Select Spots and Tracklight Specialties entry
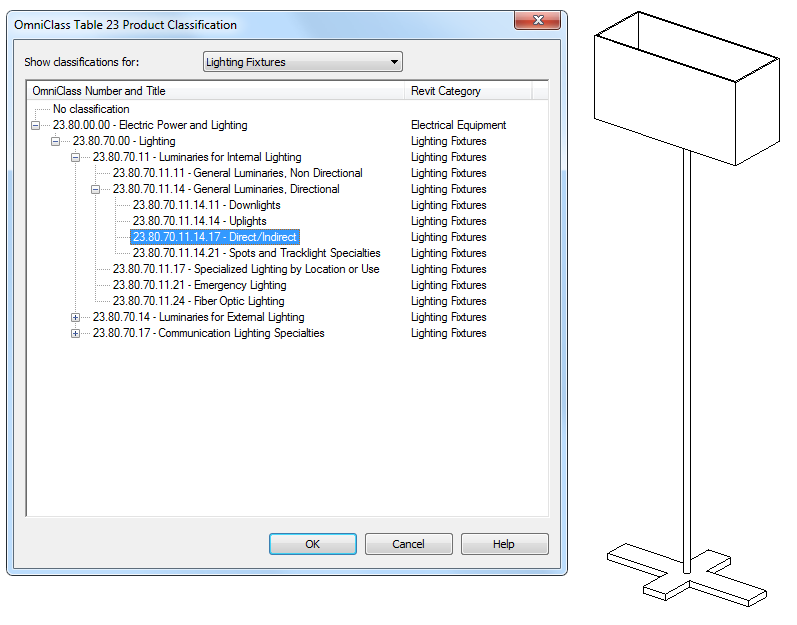This screenshot has height=625, width=797. click(256, 253)
